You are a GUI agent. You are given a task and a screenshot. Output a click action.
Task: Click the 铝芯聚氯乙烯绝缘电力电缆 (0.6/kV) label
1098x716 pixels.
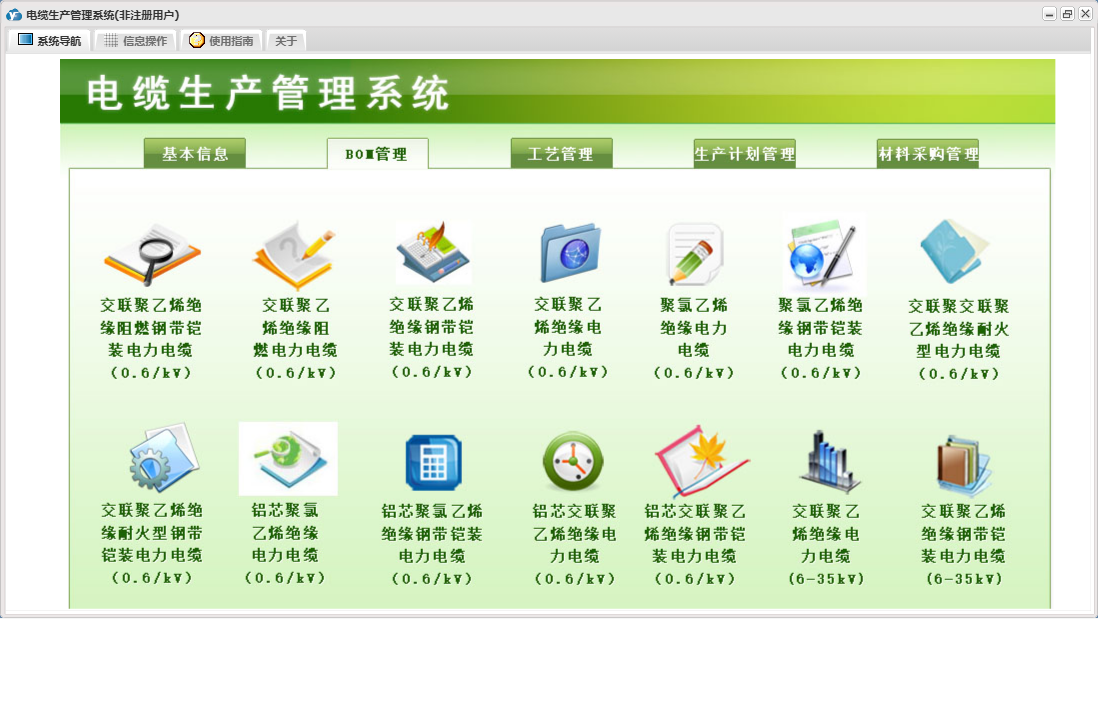tap(285, 544)
